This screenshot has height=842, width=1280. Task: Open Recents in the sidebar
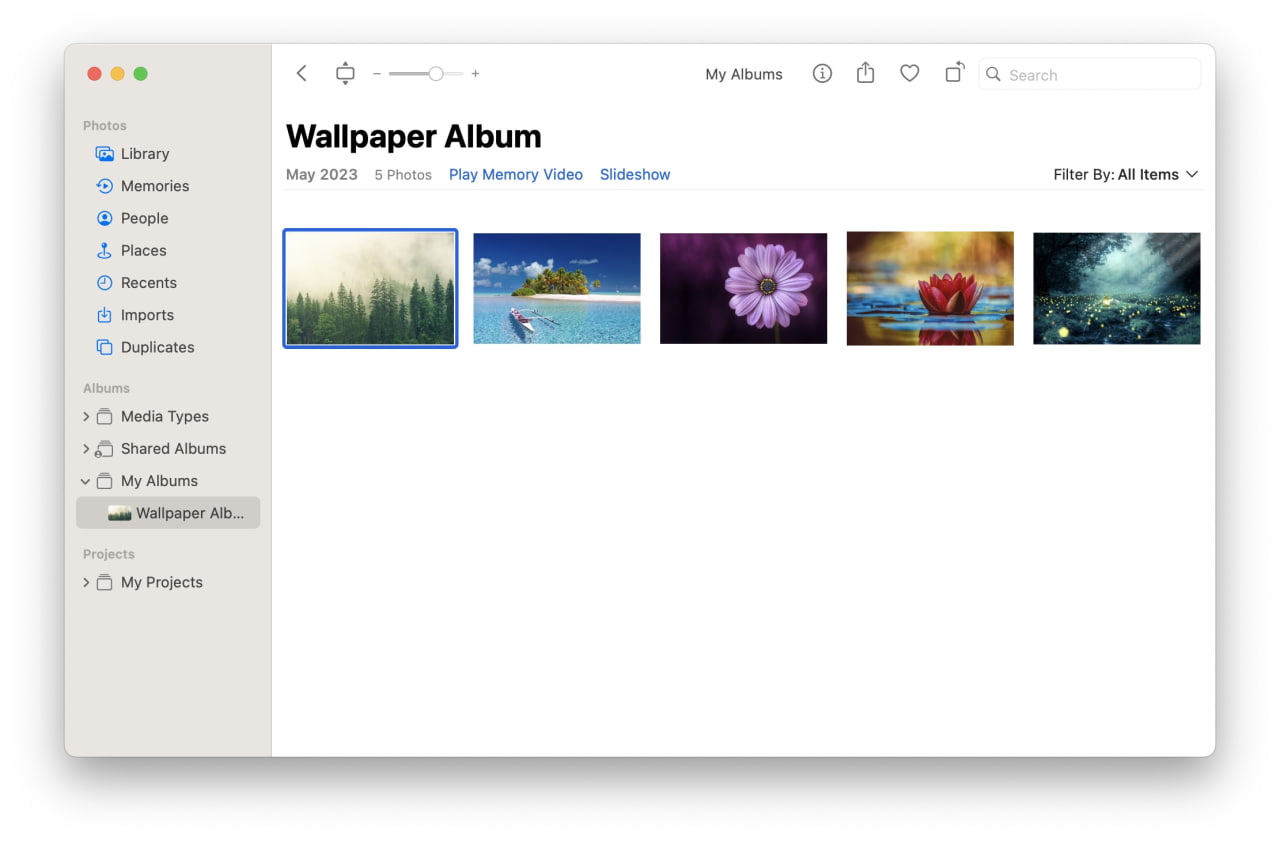pos(148,282)
